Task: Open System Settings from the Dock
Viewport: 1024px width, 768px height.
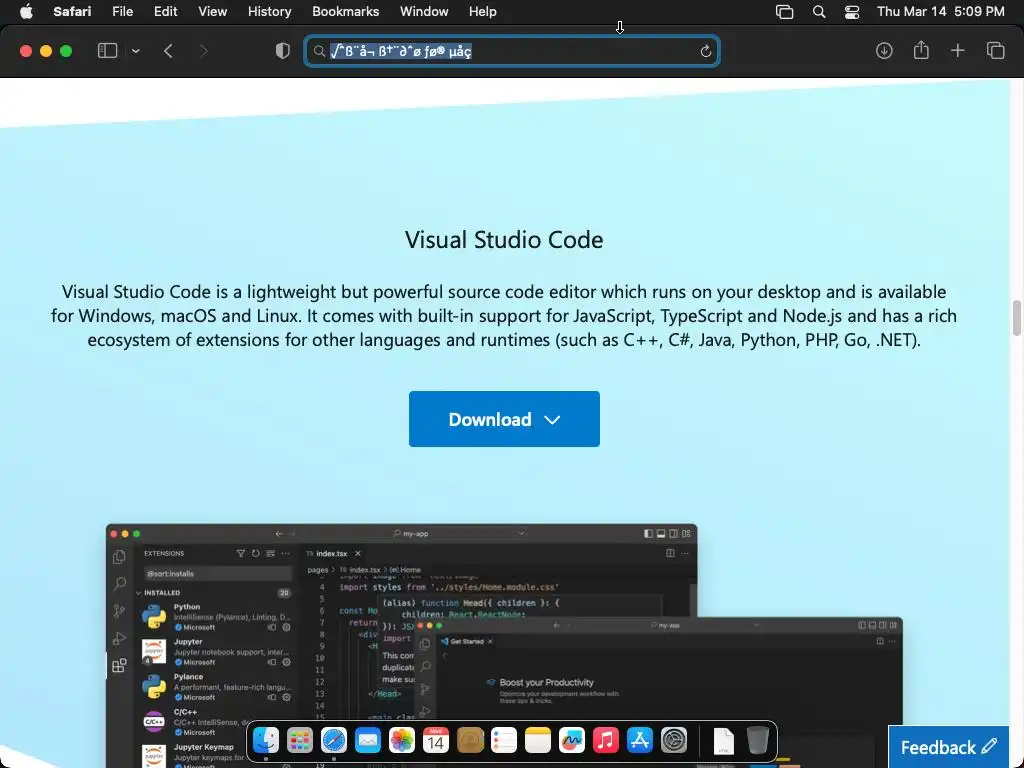Action: (673, 741)
